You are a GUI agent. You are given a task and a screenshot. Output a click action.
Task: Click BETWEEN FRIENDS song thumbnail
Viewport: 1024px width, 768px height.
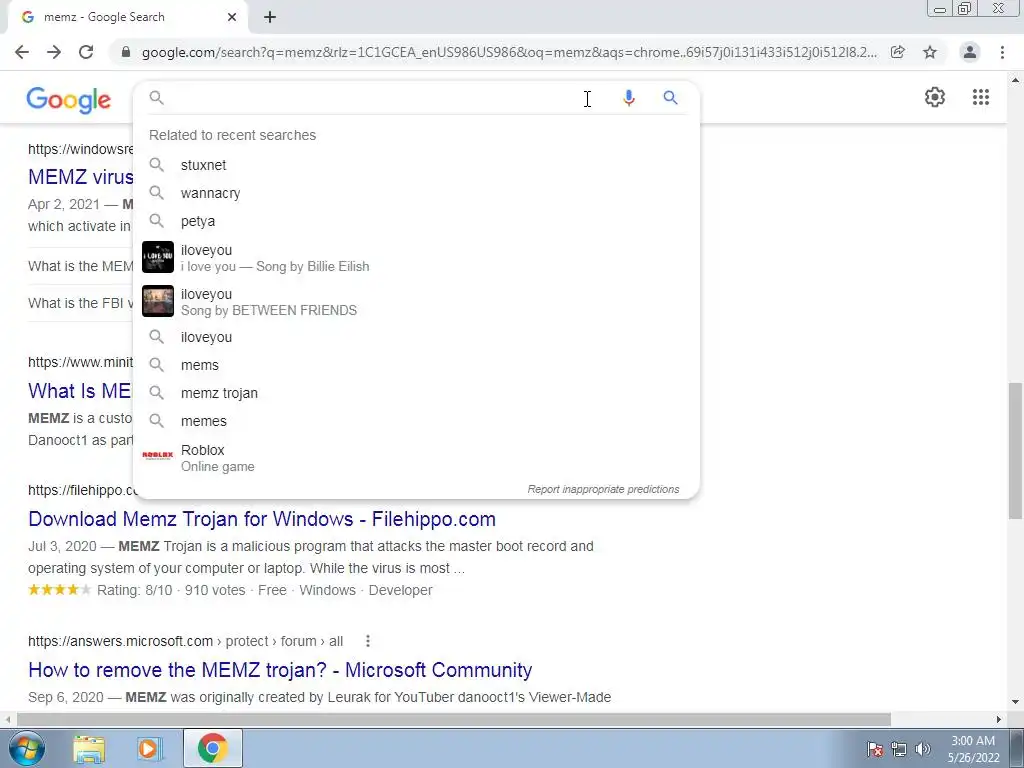(158, 301)
